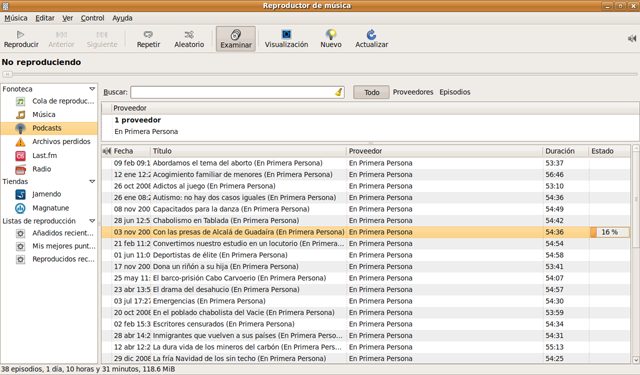
Task: Open the Control menu
Action: point(92,18)
